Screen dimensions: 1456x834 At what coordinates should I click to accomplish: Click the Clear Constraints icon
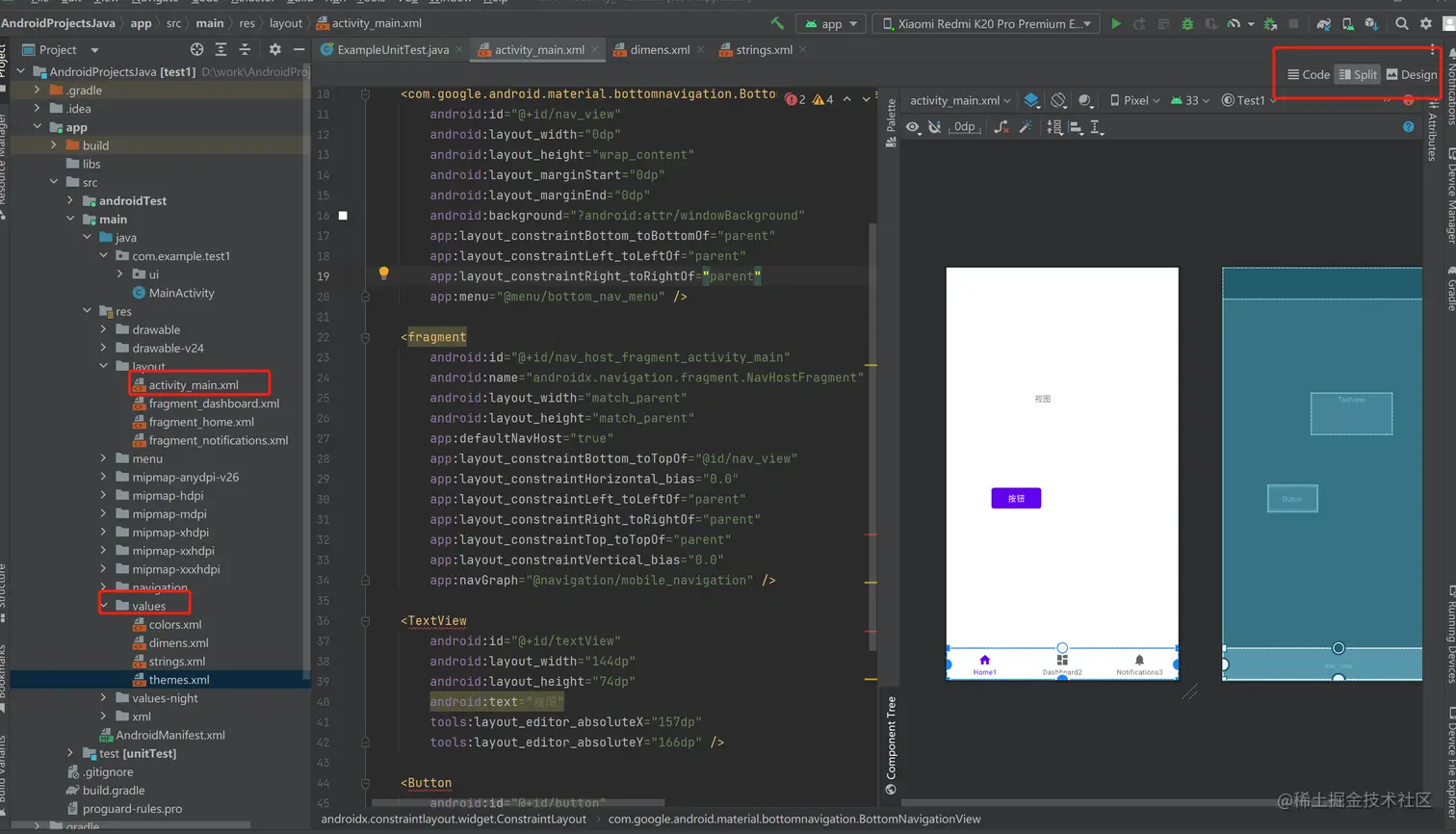click(1001, 127)
